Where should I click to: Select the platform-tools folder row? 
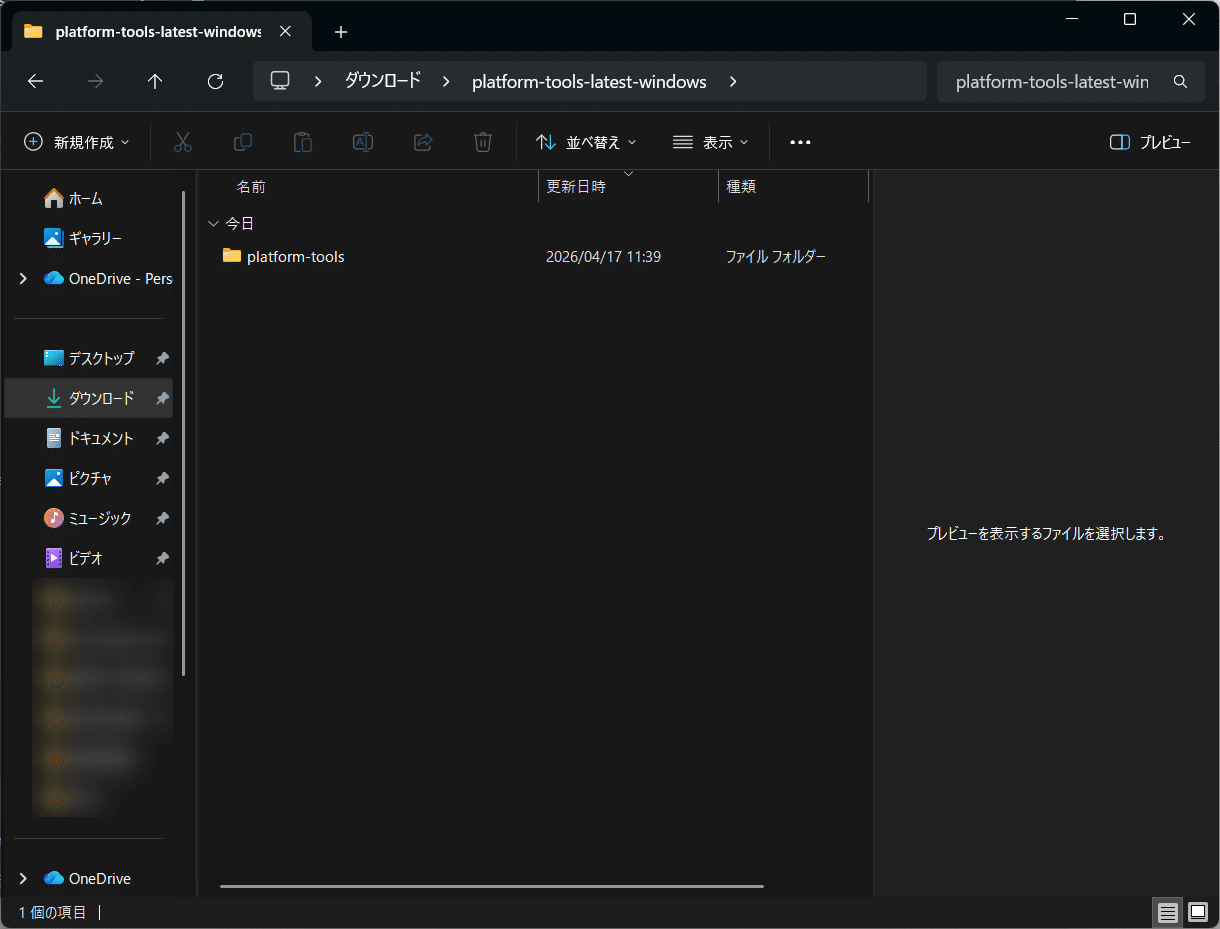coord(536,256)
